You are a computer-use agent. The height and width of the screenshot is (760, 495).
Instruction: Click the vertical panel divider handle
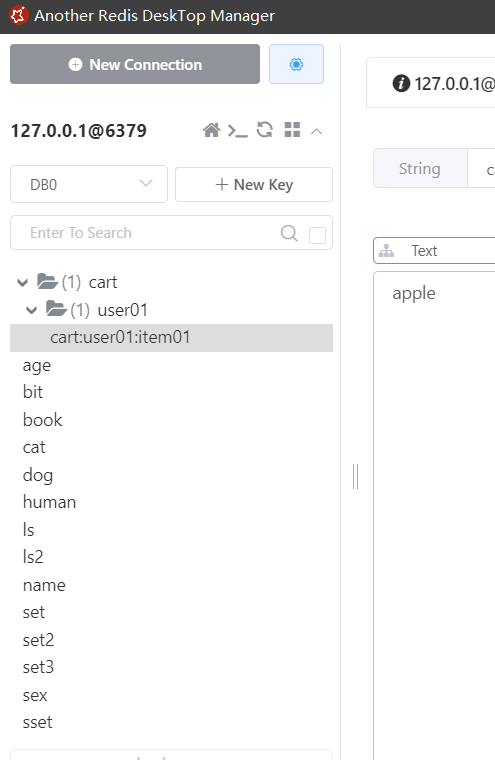[x=355, y=476]
